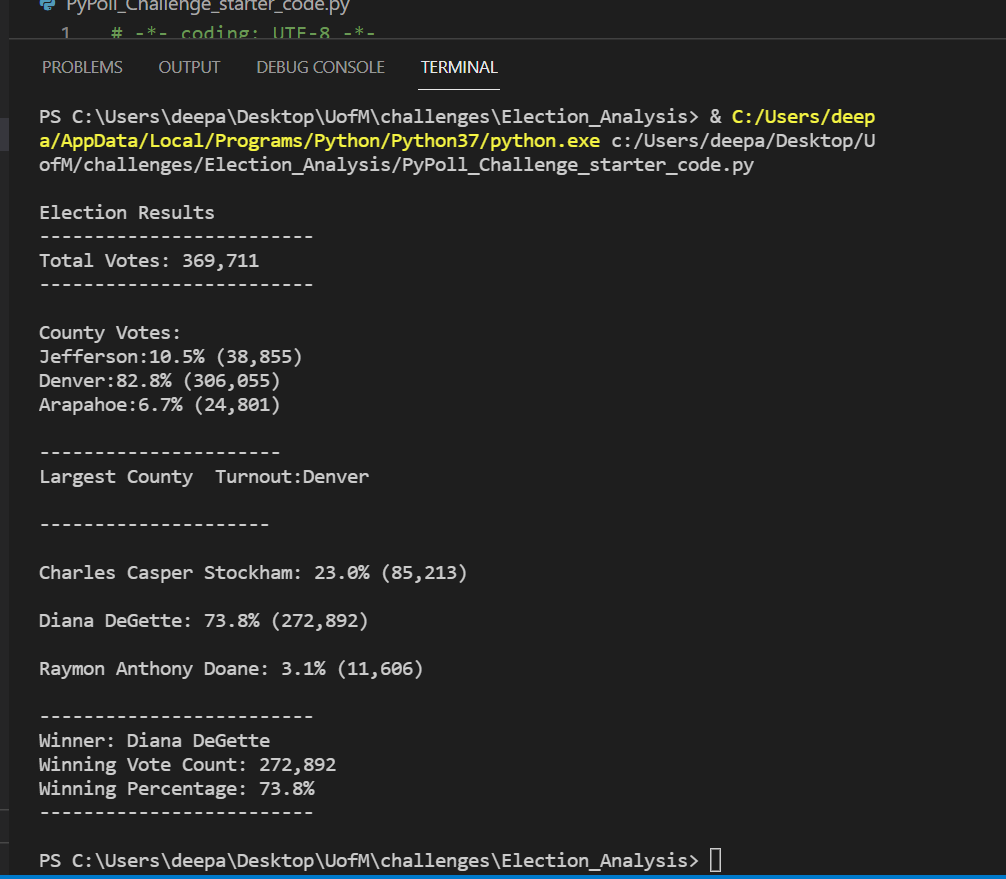Open the OUTPUT panel tab
1006x879 pixels.
[189, 67]
